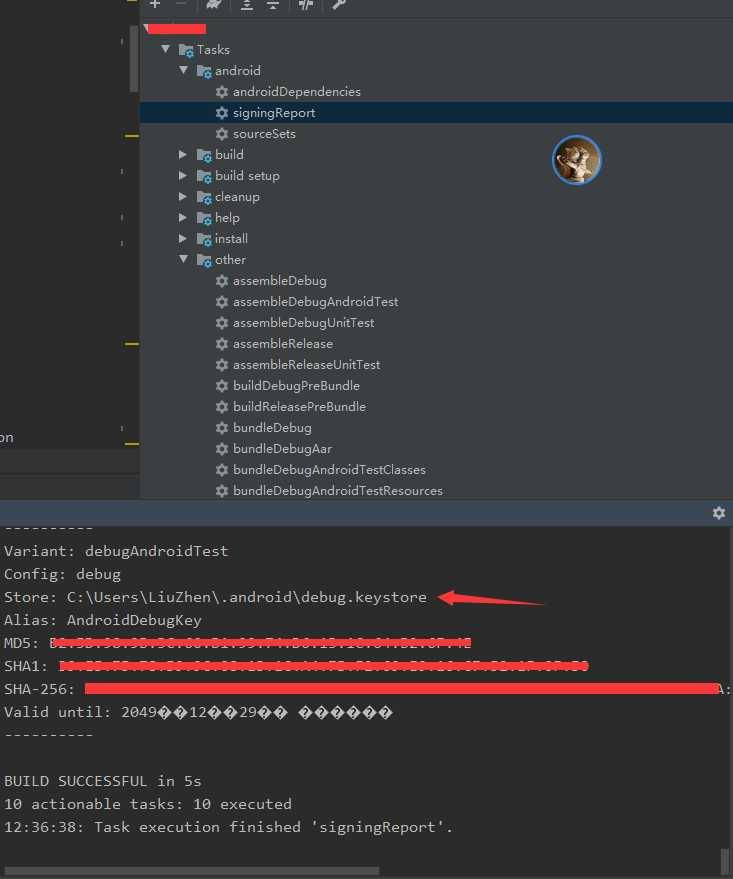733x879 pixels.
Task: Click gear icon beside assembleDebugAndroidTest
Action: click(222, 302)
